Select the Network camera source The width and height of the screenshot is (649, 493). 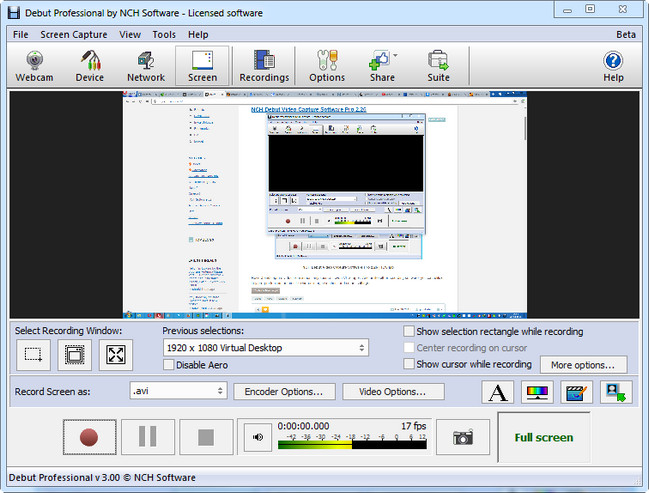pyautogui.click(x=146, y=66)
